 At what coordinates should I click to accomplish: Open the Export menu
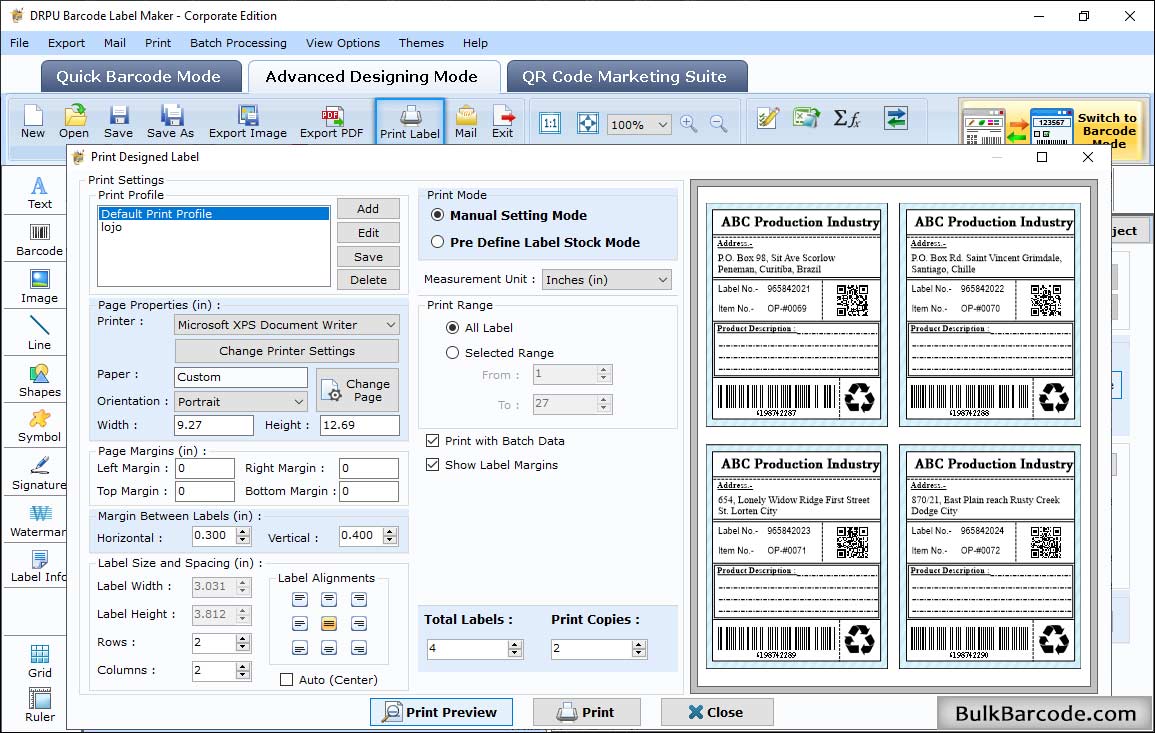[x=66, y=43]
